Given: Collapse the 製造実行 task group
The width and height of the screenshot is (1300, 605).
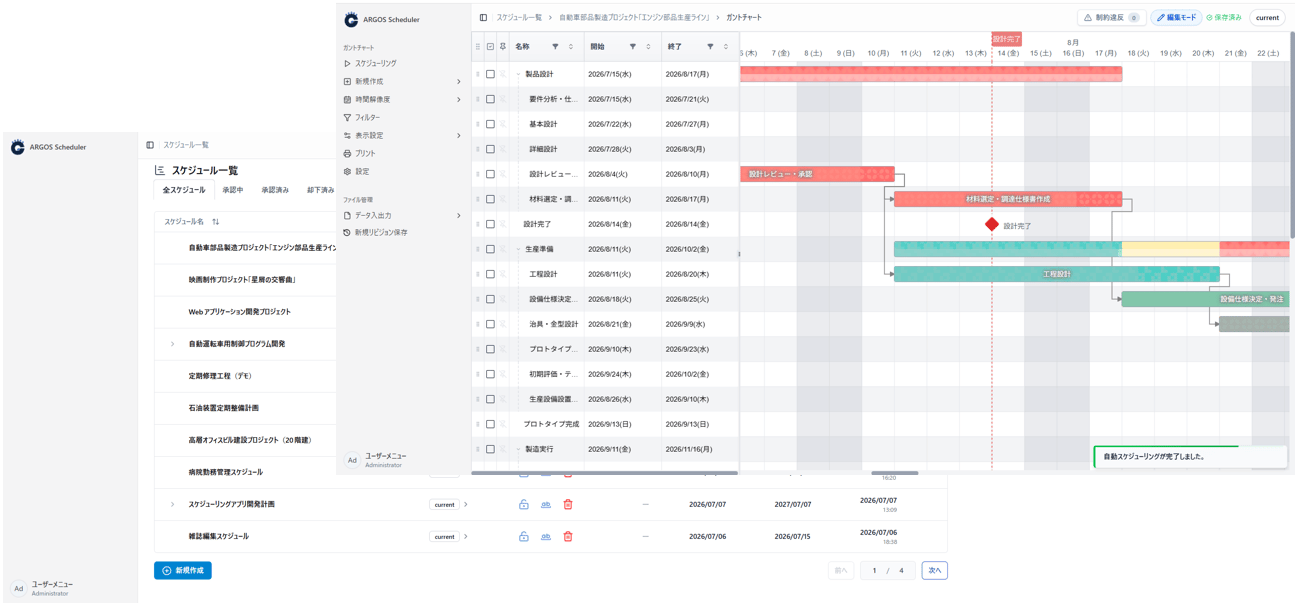Looking at the screenshot, I should click(518, 449).
